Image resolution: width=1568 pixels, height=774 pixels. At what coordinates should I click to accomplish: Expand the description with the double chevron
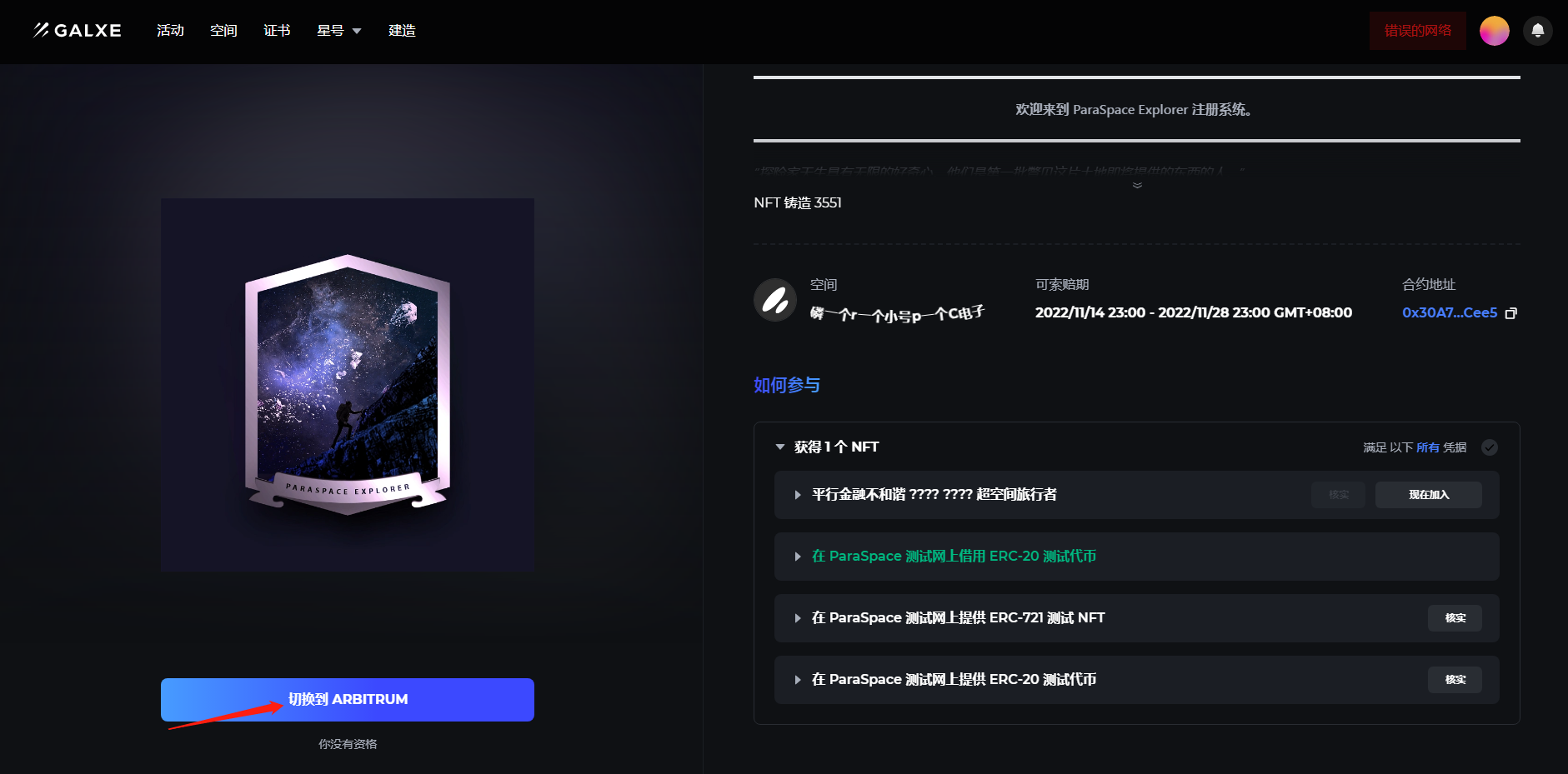pos(1137,185)
